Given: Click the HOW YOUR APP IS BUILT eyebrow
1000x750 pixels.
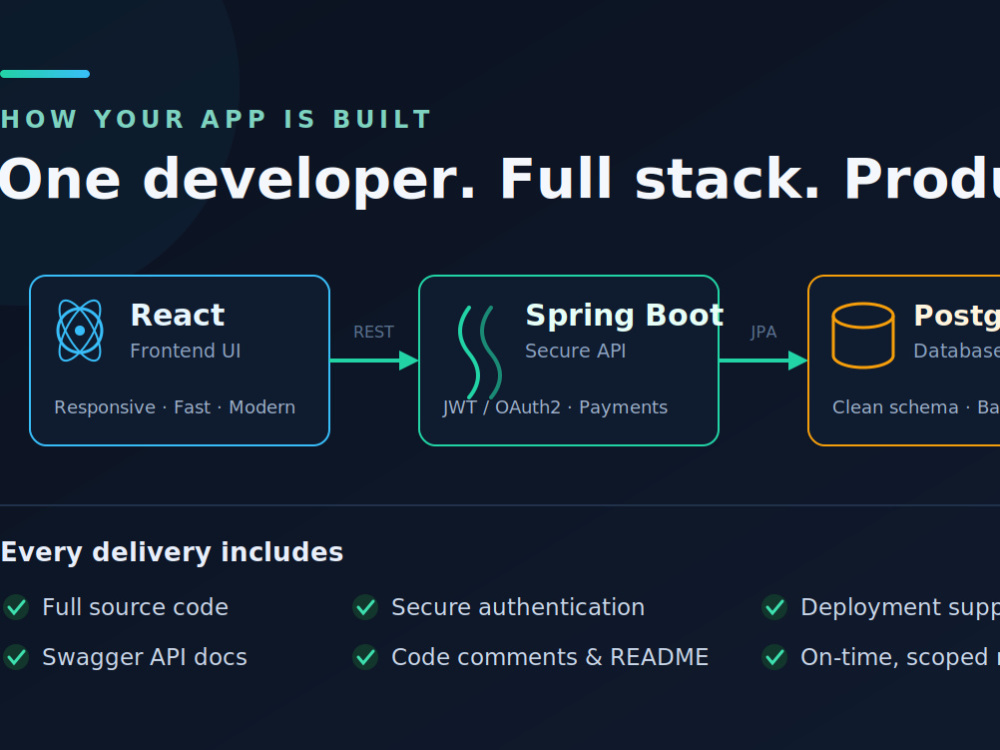Looking at the screenshot, I should (216, 119).
